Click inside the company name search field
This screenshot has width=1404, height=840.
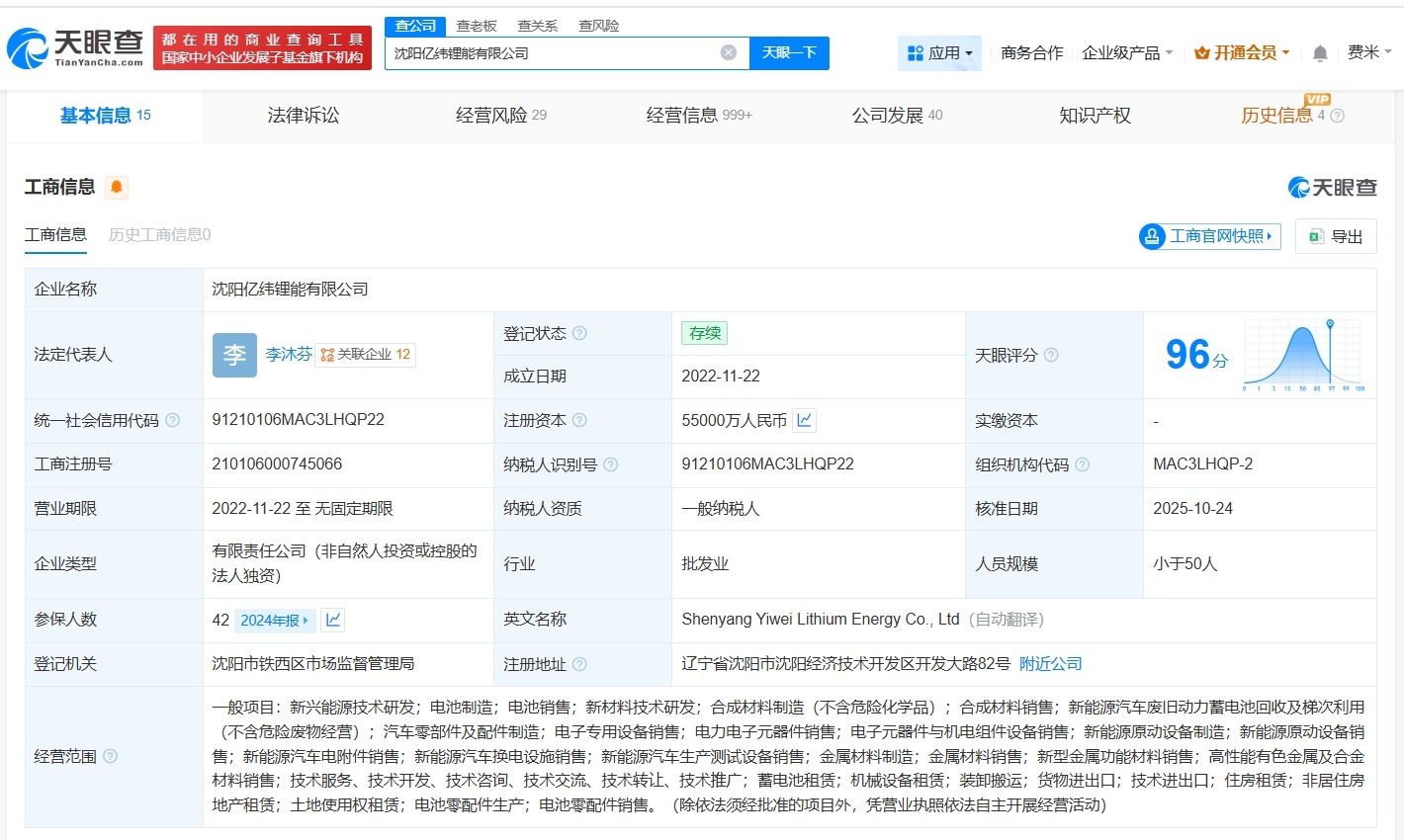click(x=554, y=52)
